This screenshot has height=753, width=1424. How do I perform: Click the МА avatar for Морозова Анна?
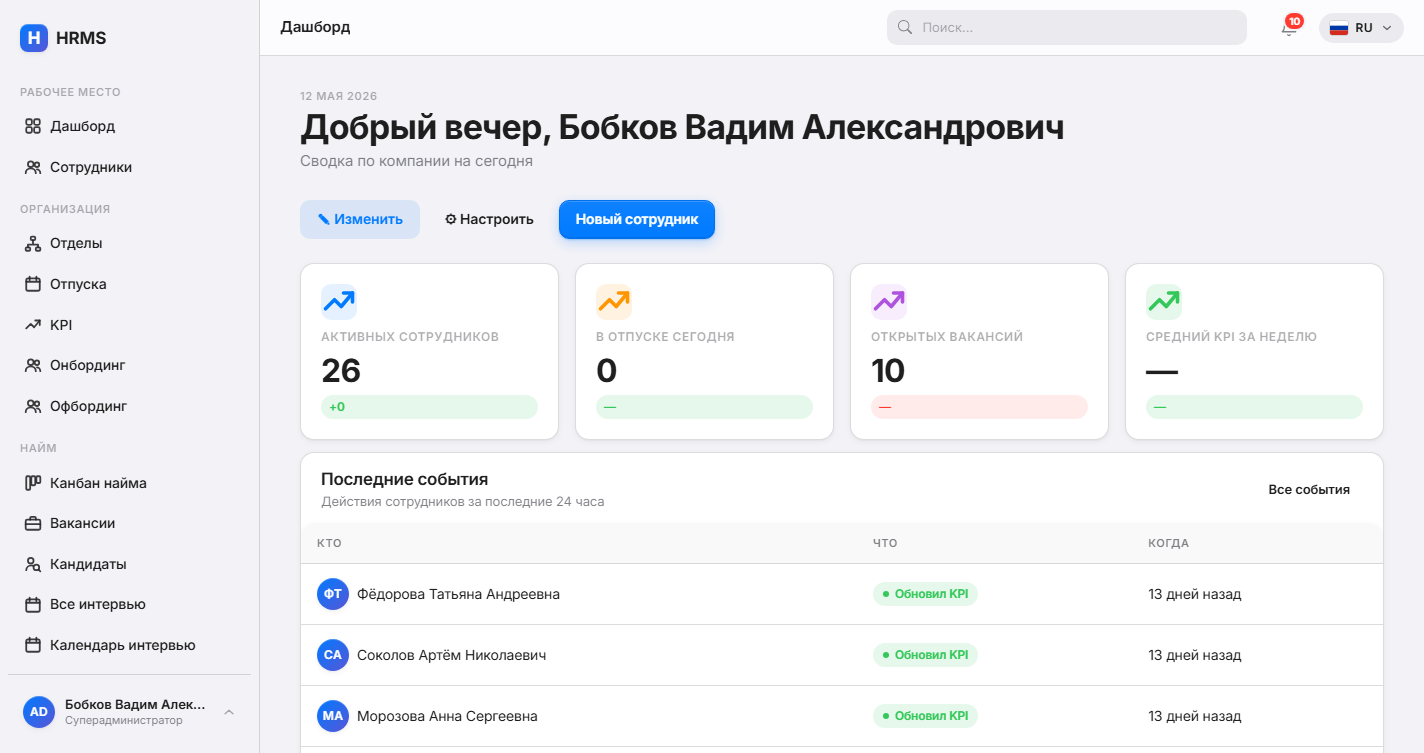333,716
